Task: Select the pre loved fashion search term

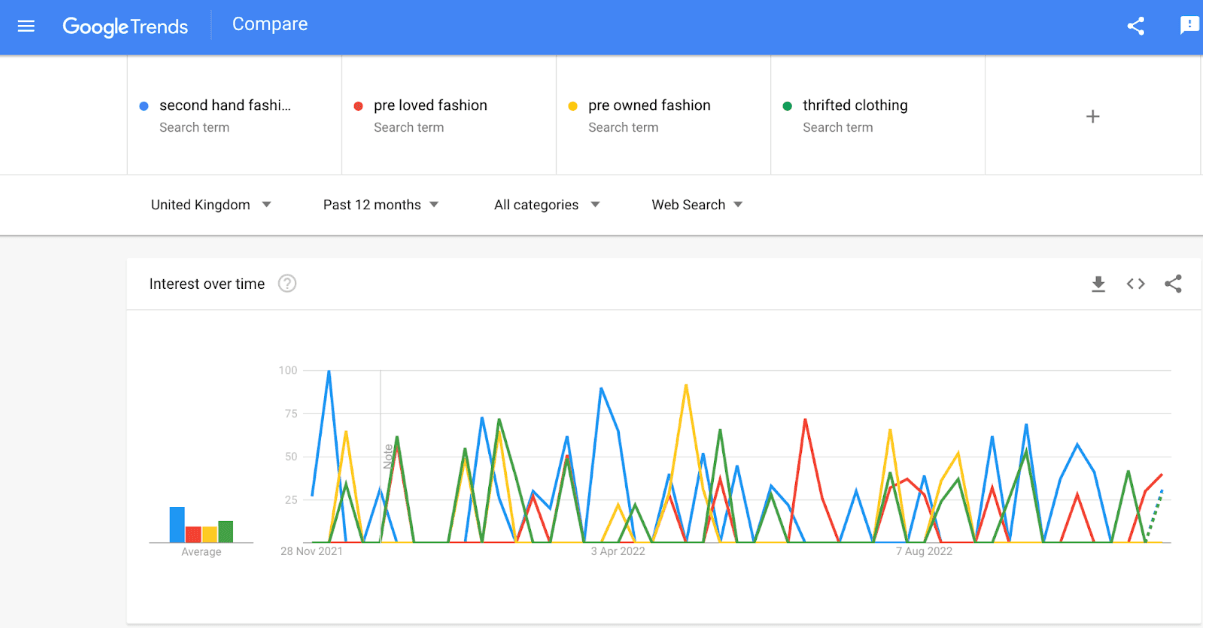Action: point(430,106)
